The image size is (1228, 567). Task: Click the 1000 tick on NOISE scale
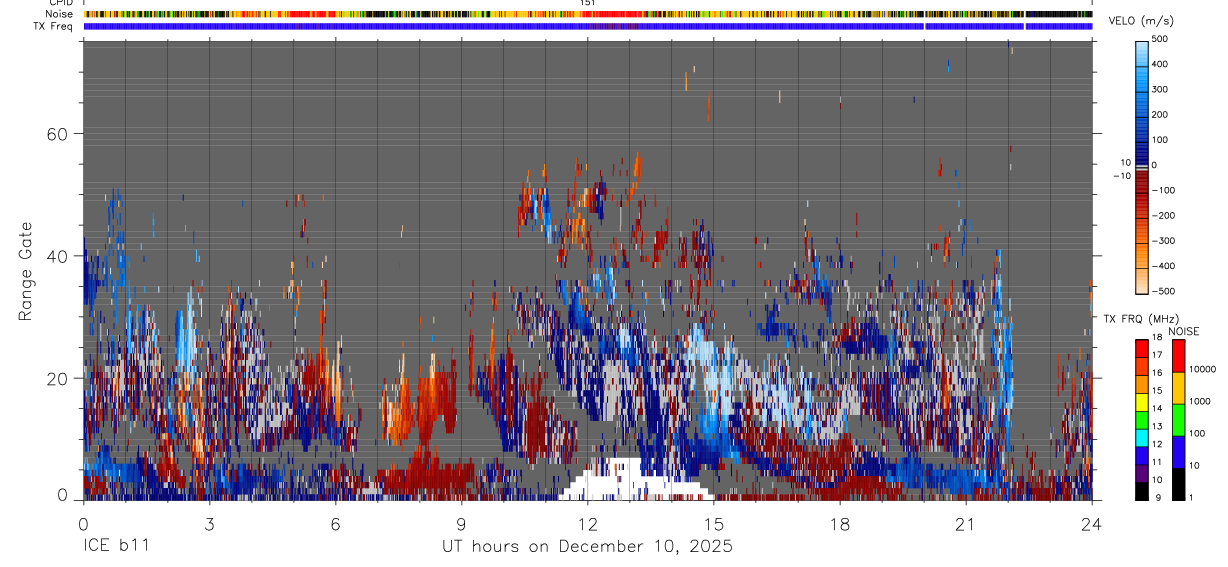click(1200, 401)
